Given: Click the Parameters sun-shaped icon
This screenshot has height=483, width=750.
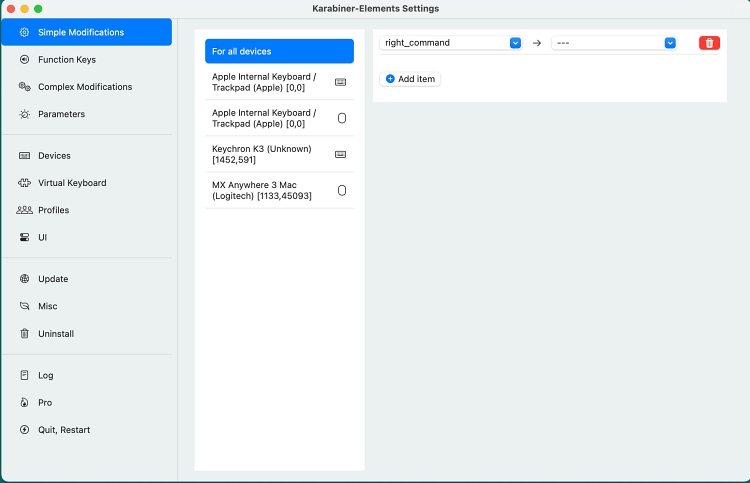Looking at the screenshot, I should [x=24, y=114].
